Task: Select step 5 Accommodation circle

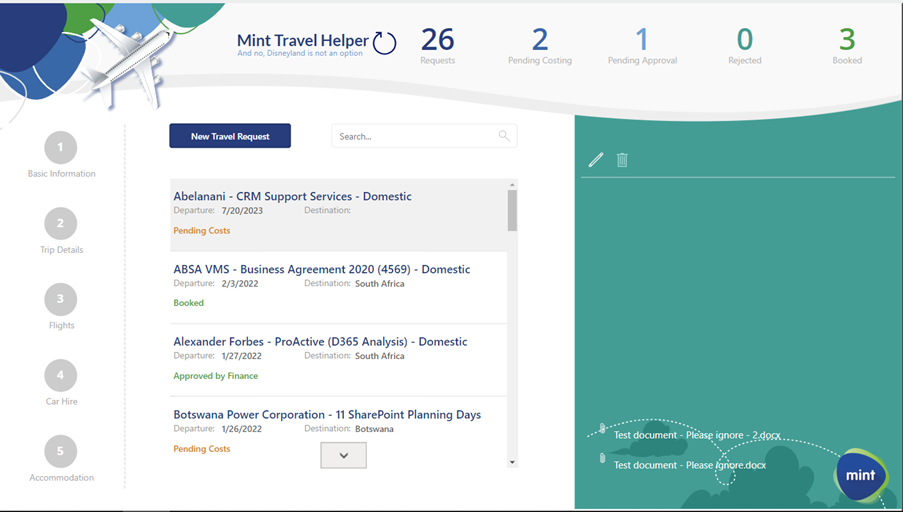Action: tap(60, 452)
